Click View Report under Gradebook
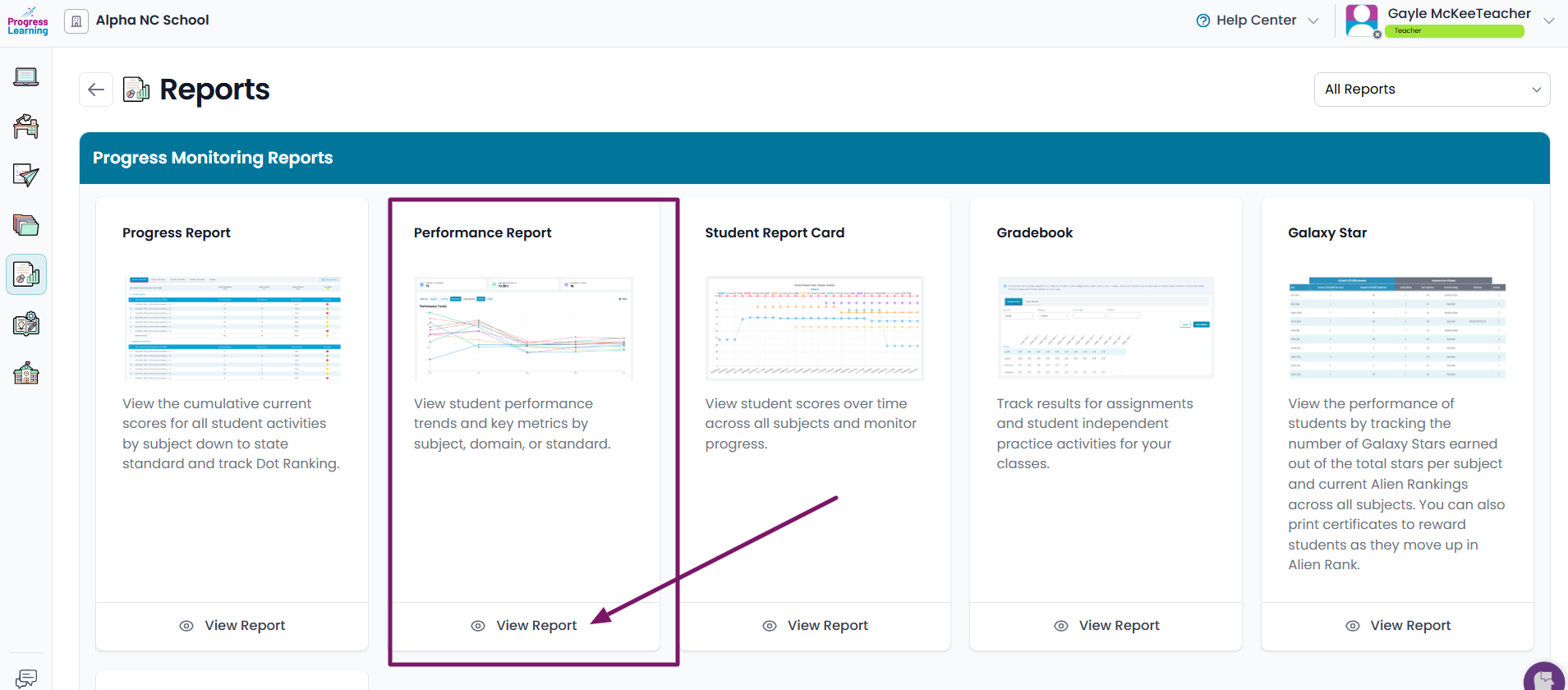Viewport: 1568px width, 690px height. pos(1107,626)
